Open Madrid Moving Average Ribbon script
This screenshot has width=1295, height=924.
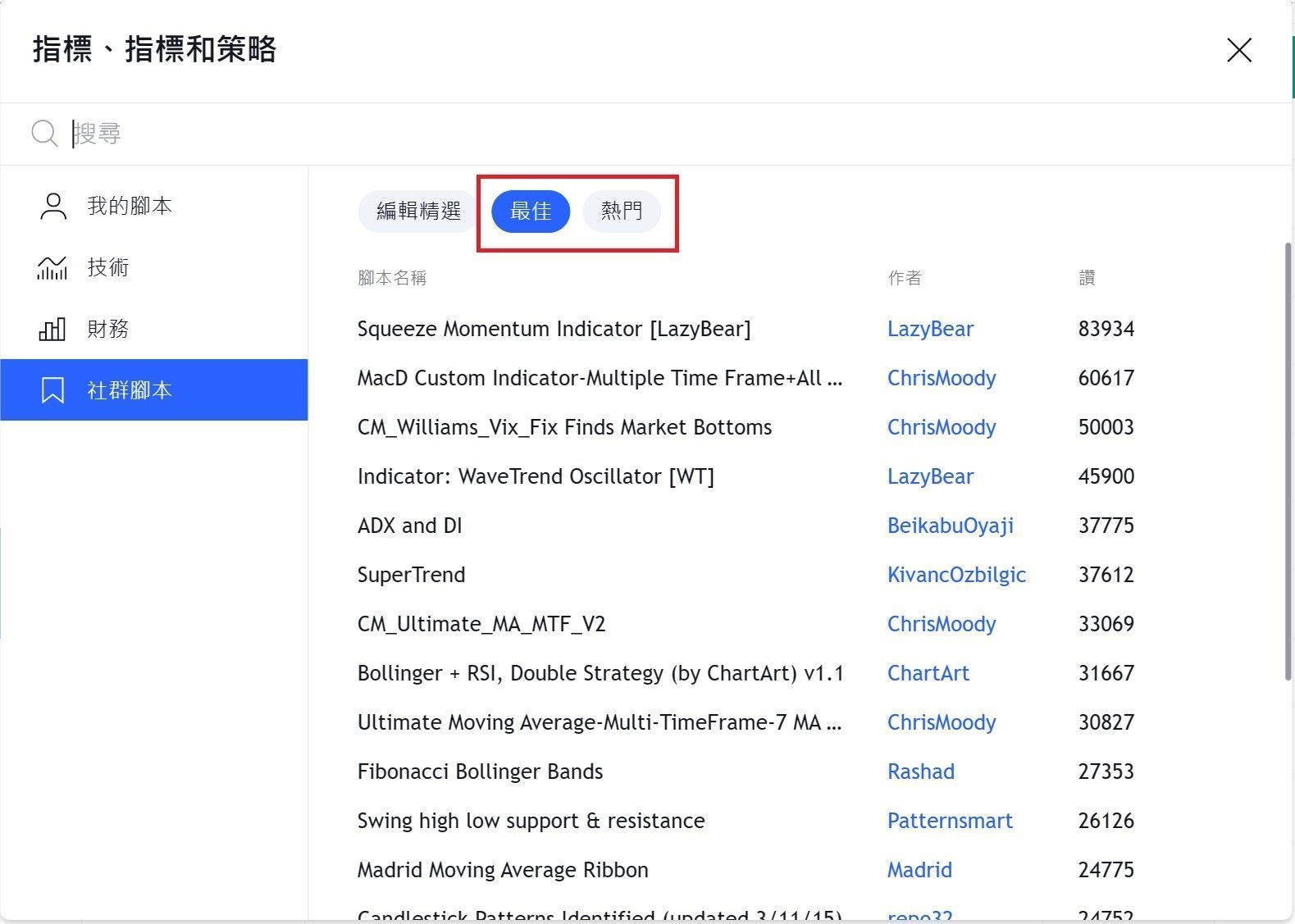point(503,871)
